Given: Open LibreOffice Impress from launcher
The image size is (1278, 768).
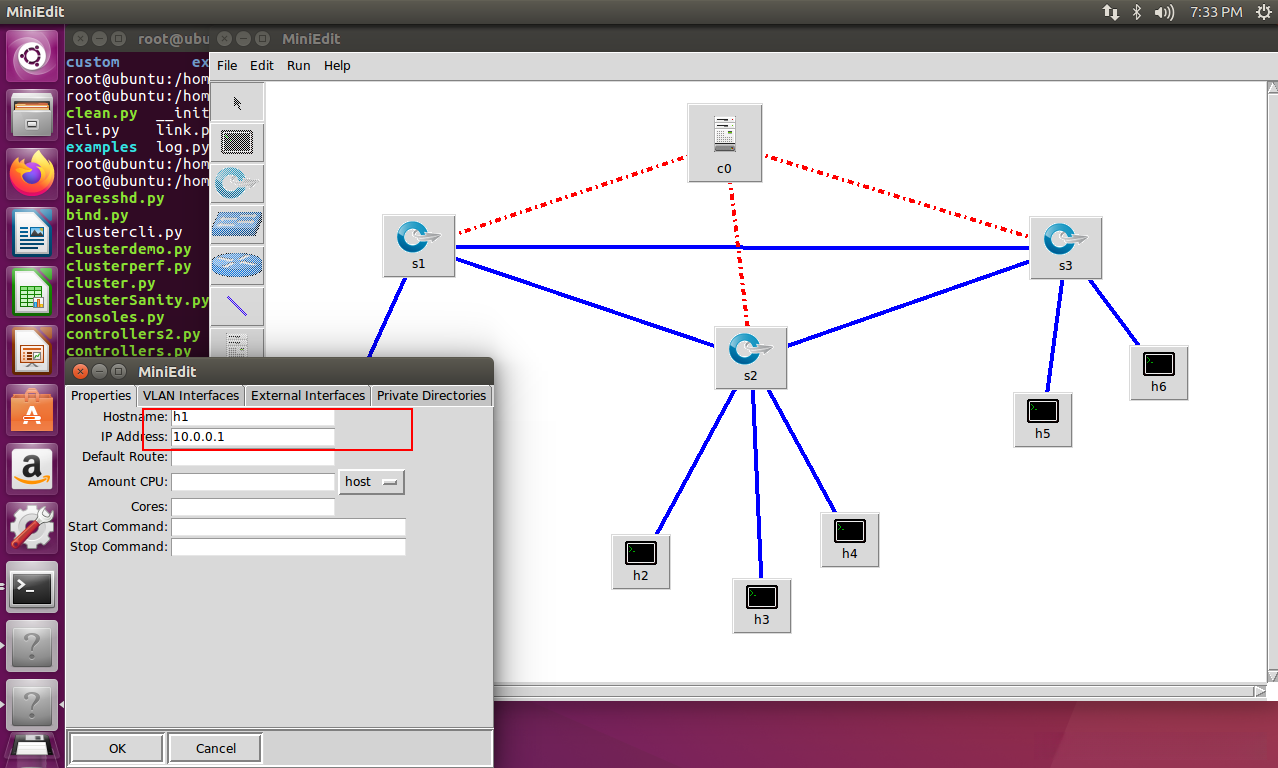Looking at the screenshot, I should [x=32, y=351].
